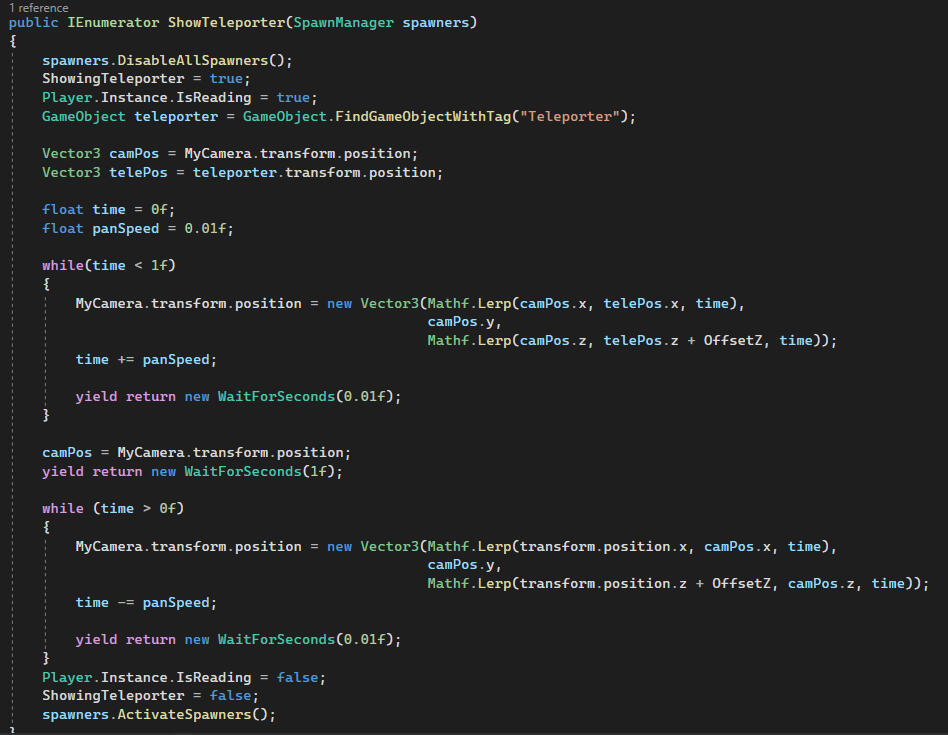Click the 'while(time < 1f)' statement
The height and width of the screenshot is (735, 948).
coord(108,265)
